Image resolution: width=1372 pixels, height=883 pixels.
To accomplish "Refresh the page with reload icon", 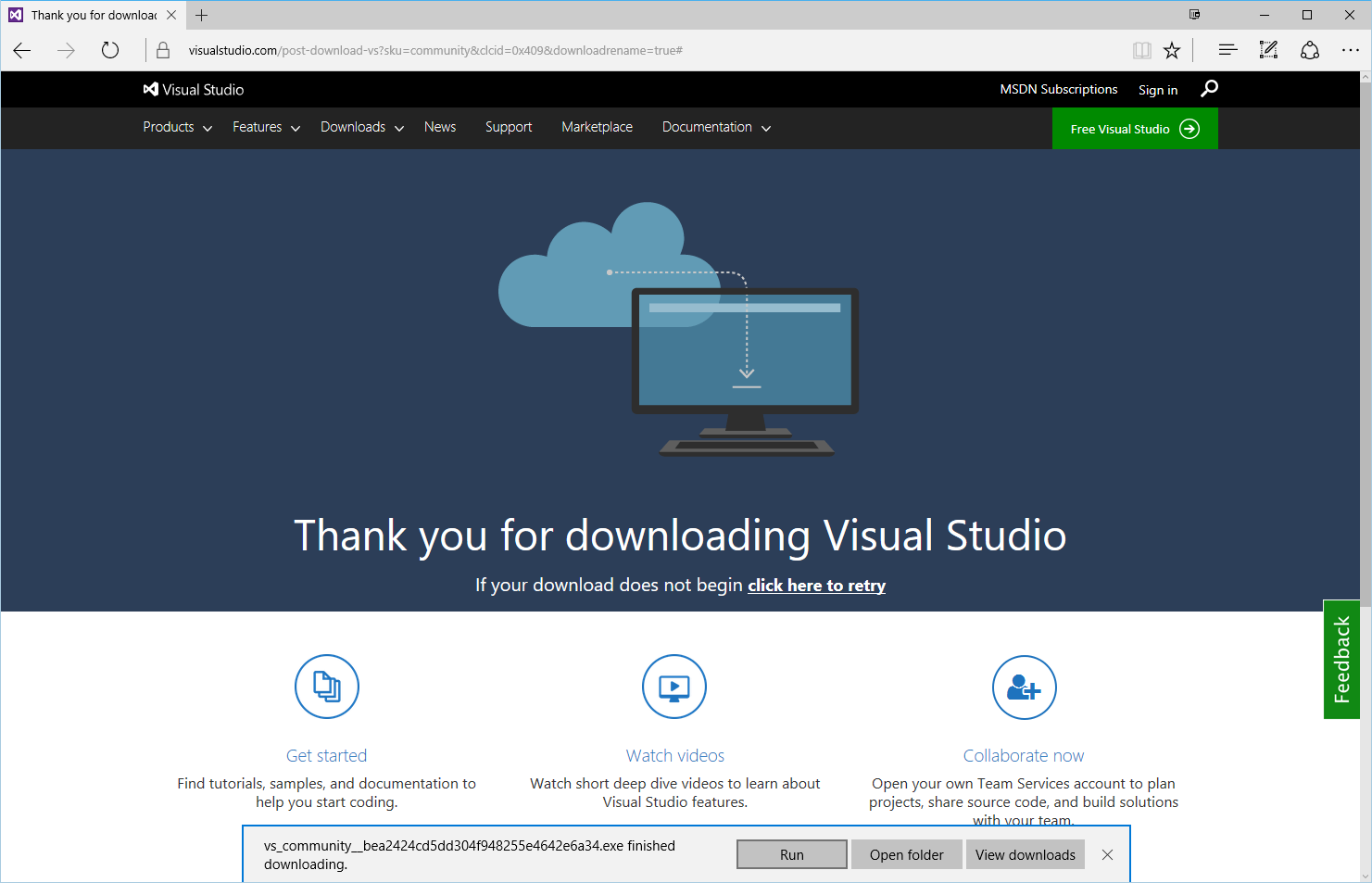I will (110, 50).
